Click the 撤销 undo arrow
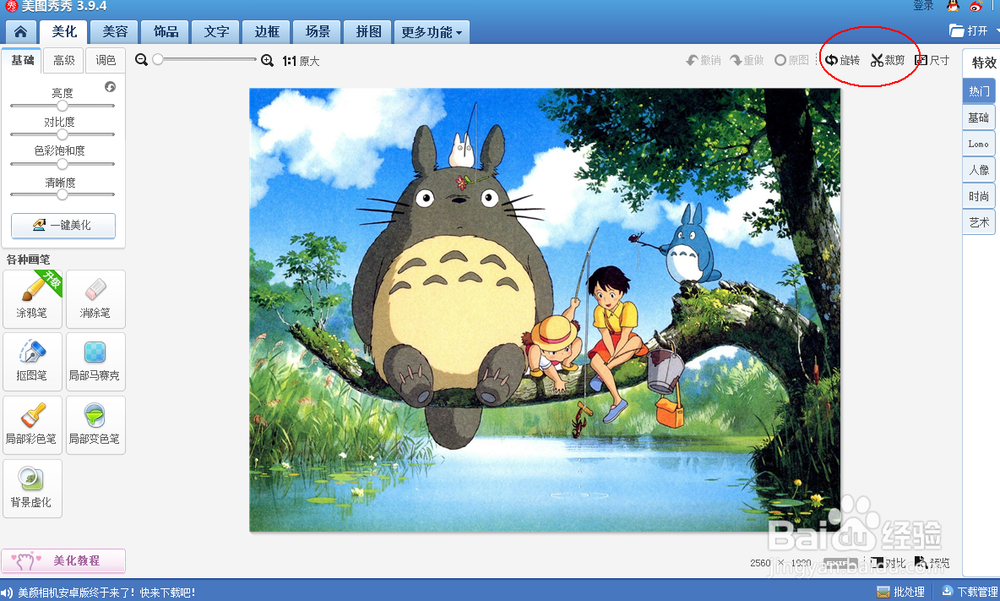The height and width of the screenshot is (601, 1000). pos(703,61)
